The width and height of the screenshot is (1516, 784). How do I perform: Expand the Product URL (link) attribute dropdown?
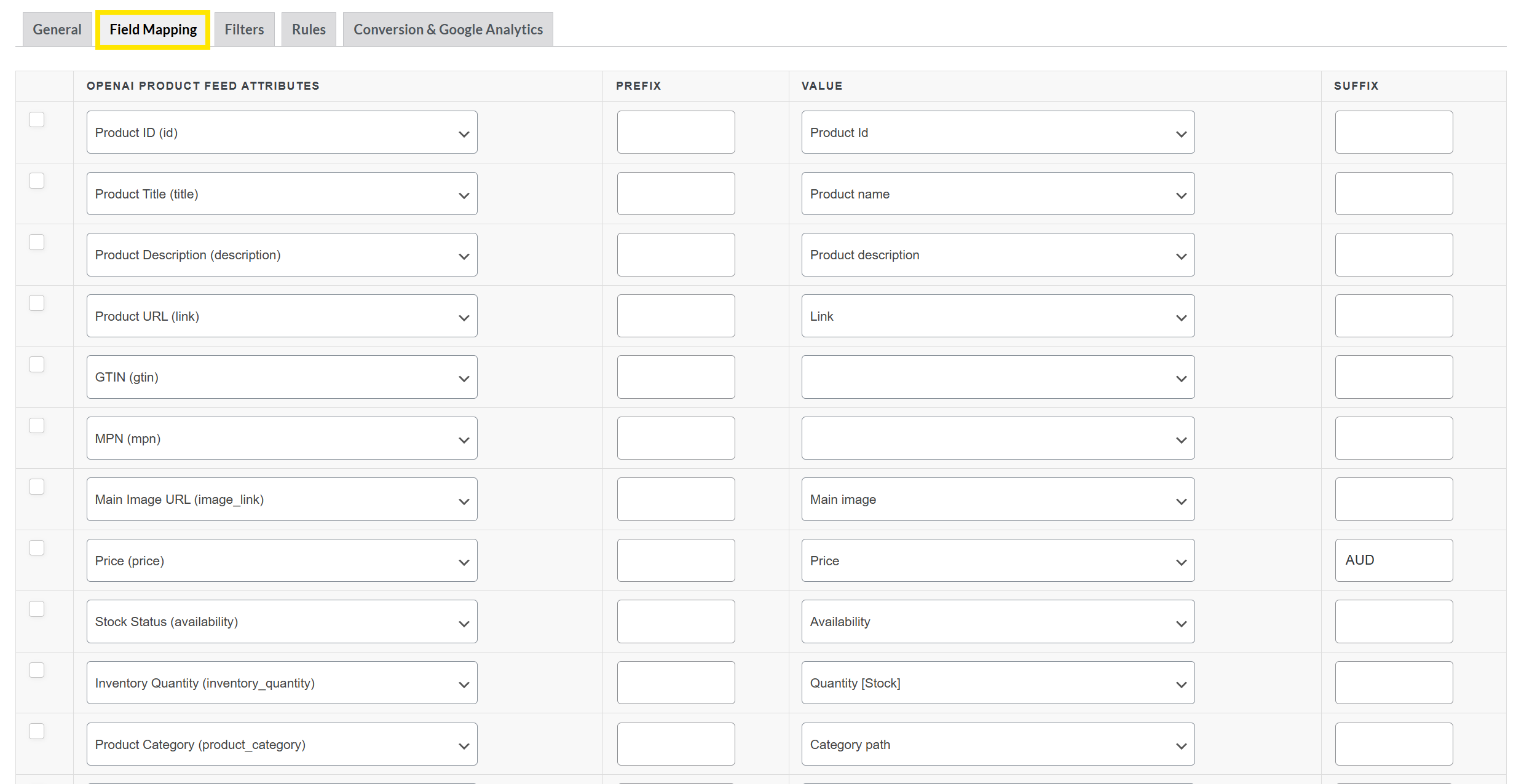282,316
